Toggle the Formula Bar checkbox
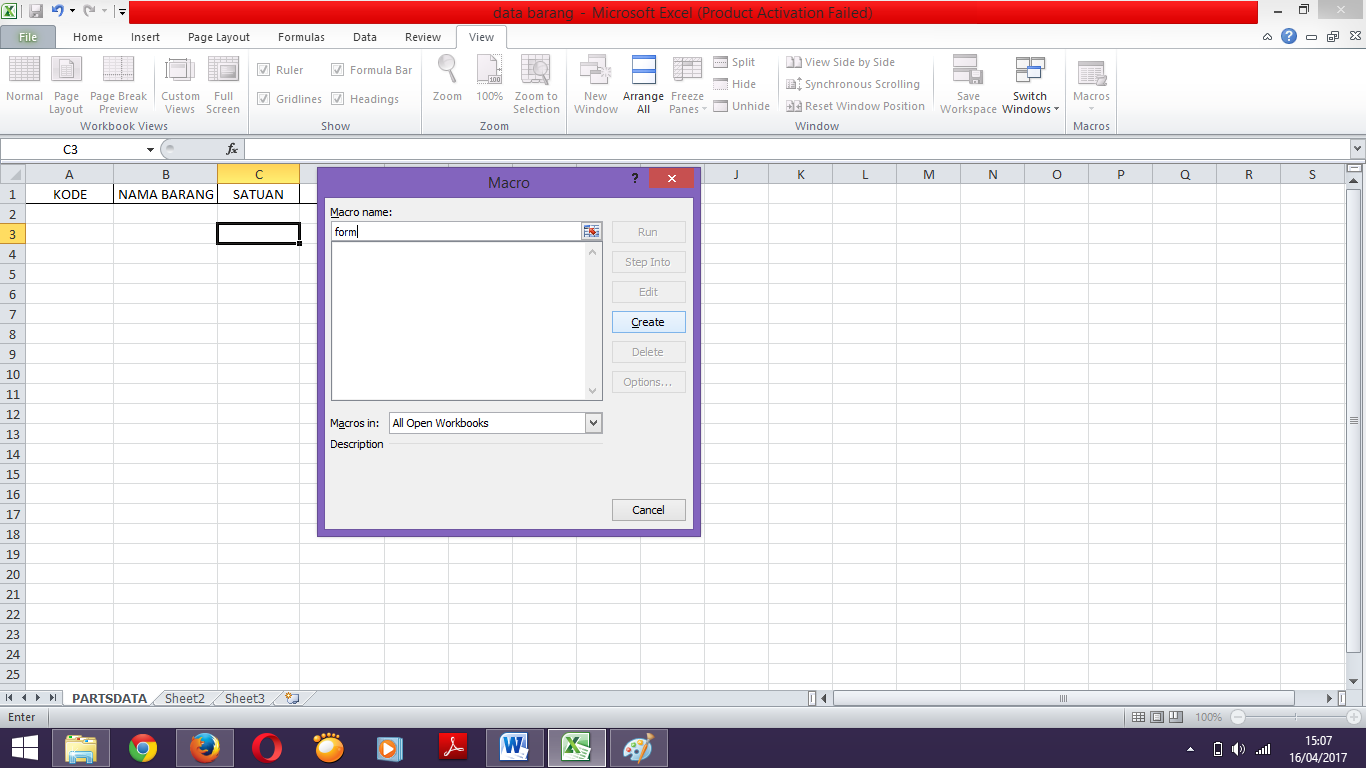The width and height of the screenshot is (1366, 768). click(338, 70)
